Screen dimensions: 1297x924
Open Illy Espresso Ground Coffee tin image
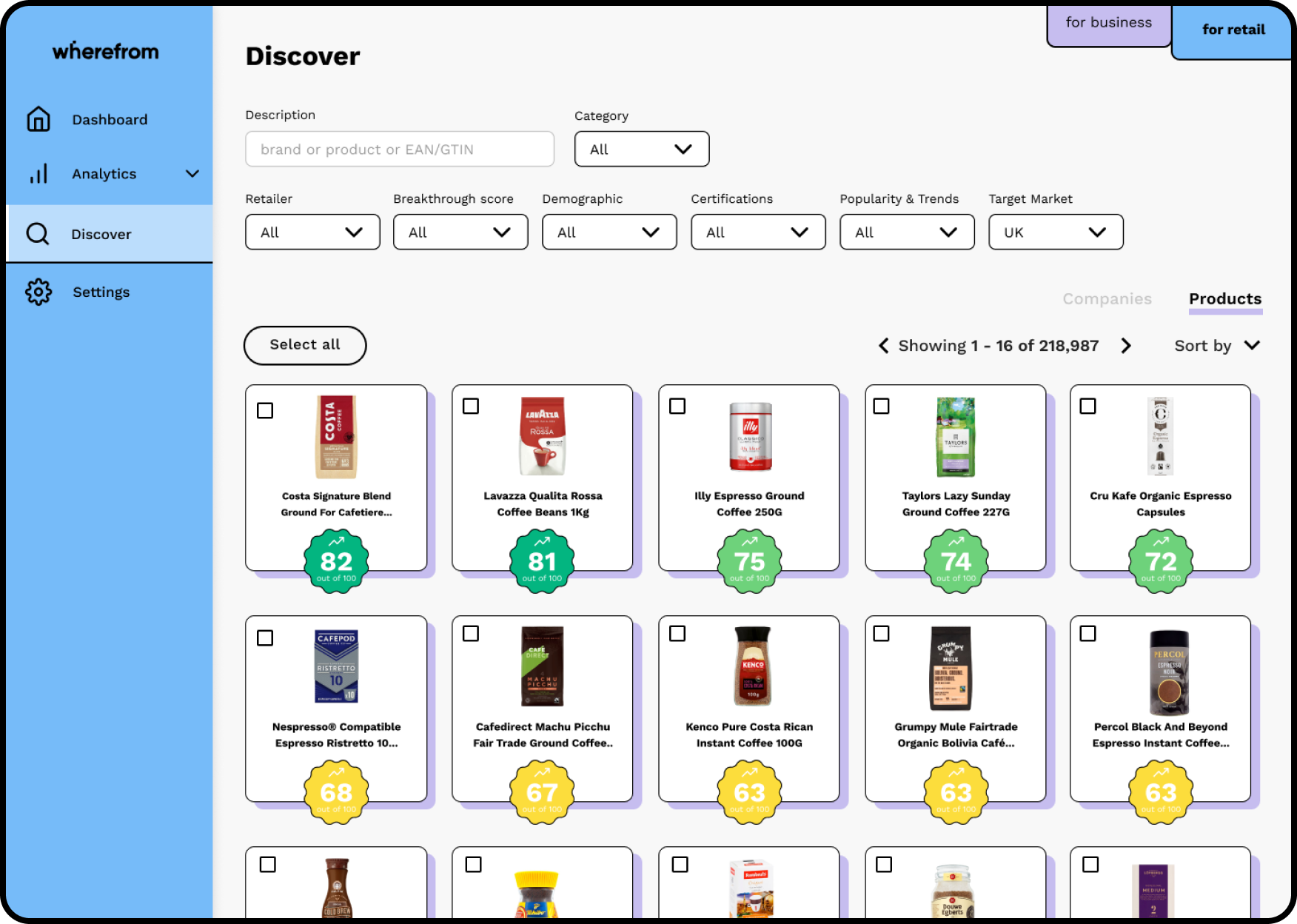(751, 437)
